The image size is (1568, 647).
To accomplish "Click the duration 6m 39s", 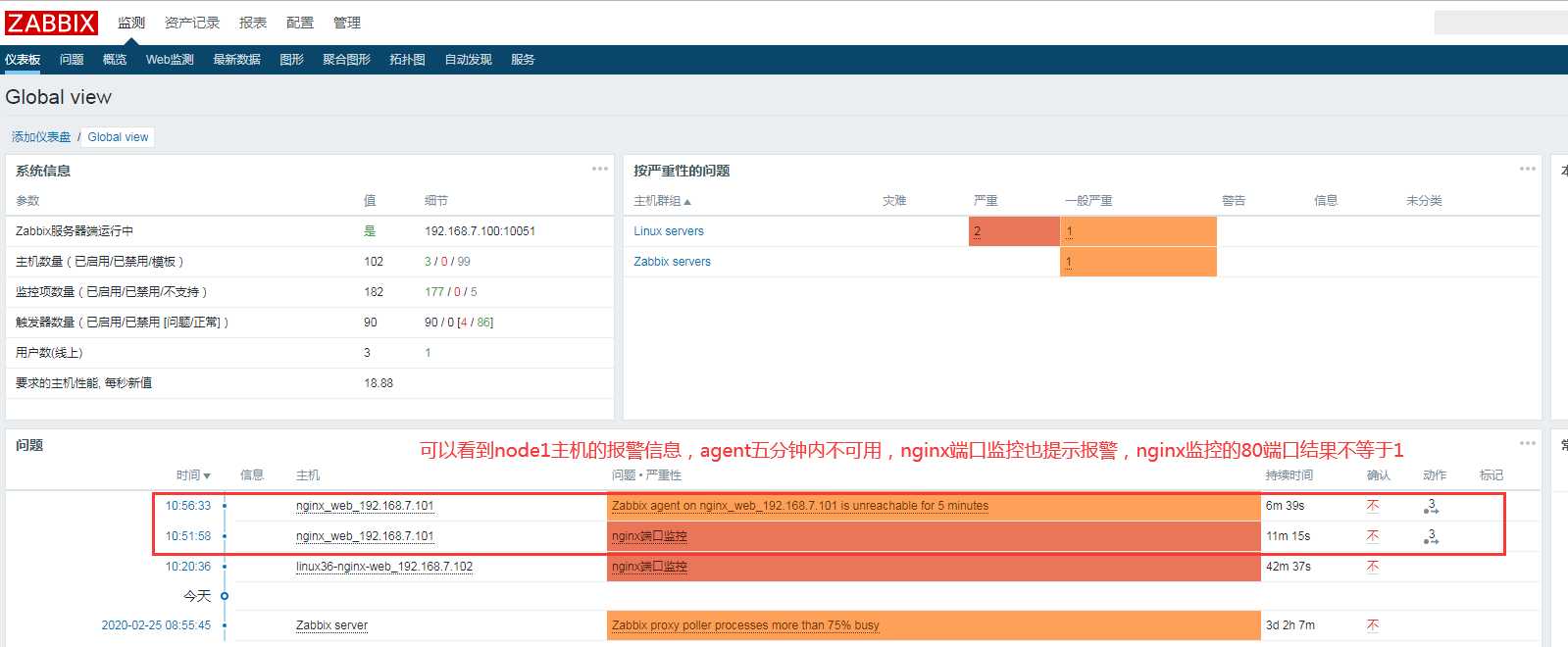I will (x=1285, y=506).
